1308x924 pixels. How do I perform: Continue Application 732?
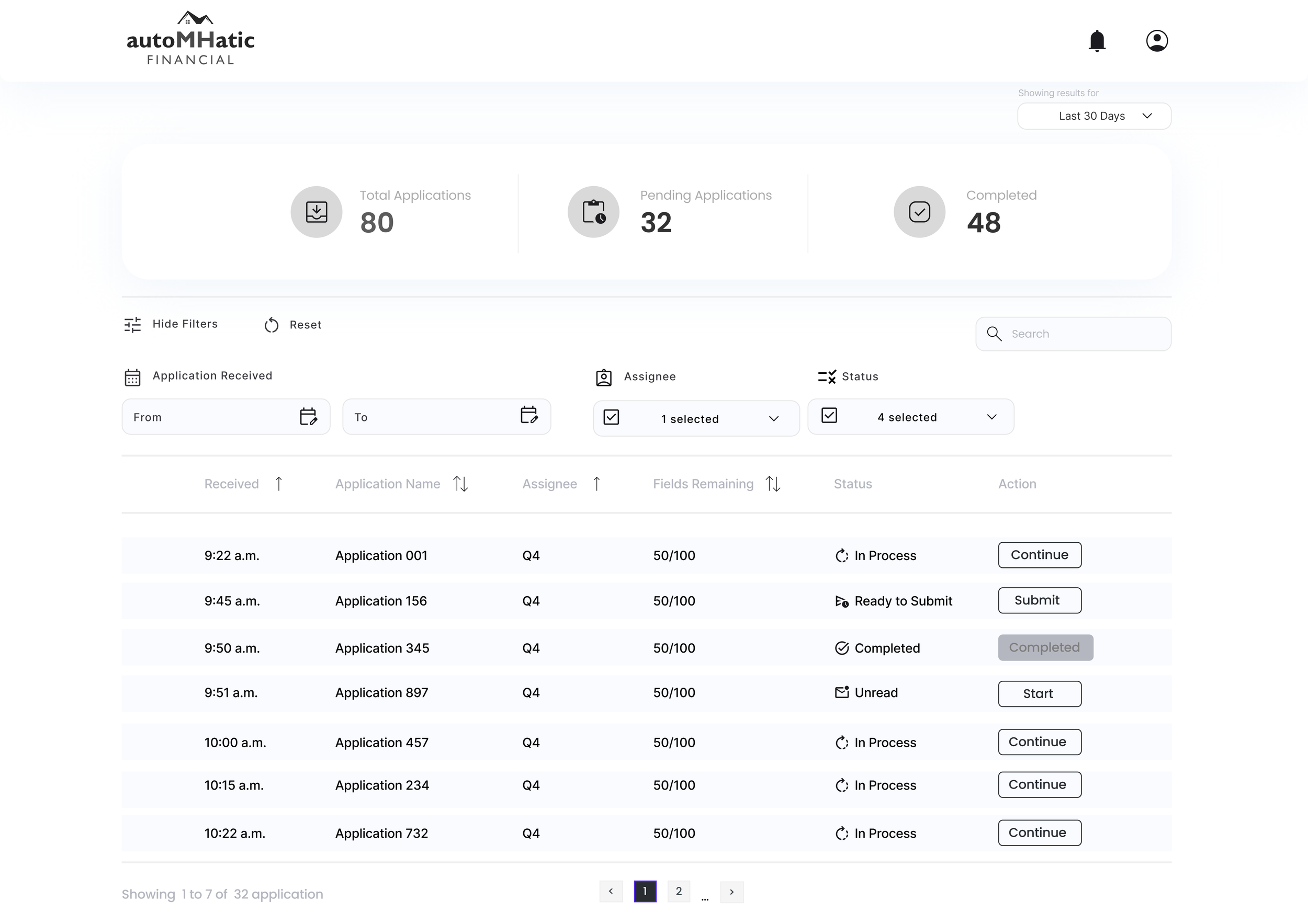pyautogui.click(x=1040, y=833)
